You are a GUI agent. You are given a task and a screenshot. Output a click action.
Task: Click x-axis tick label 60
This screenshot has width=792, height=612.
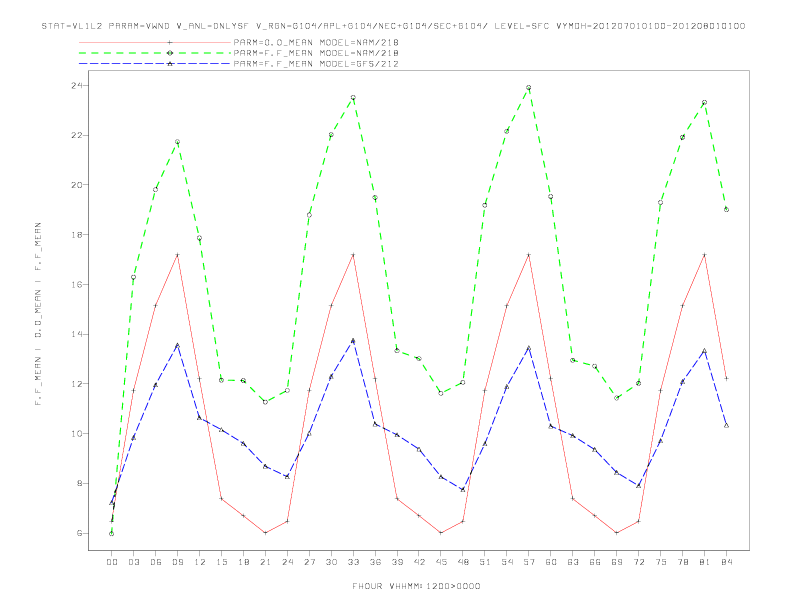tap(551, 562)
